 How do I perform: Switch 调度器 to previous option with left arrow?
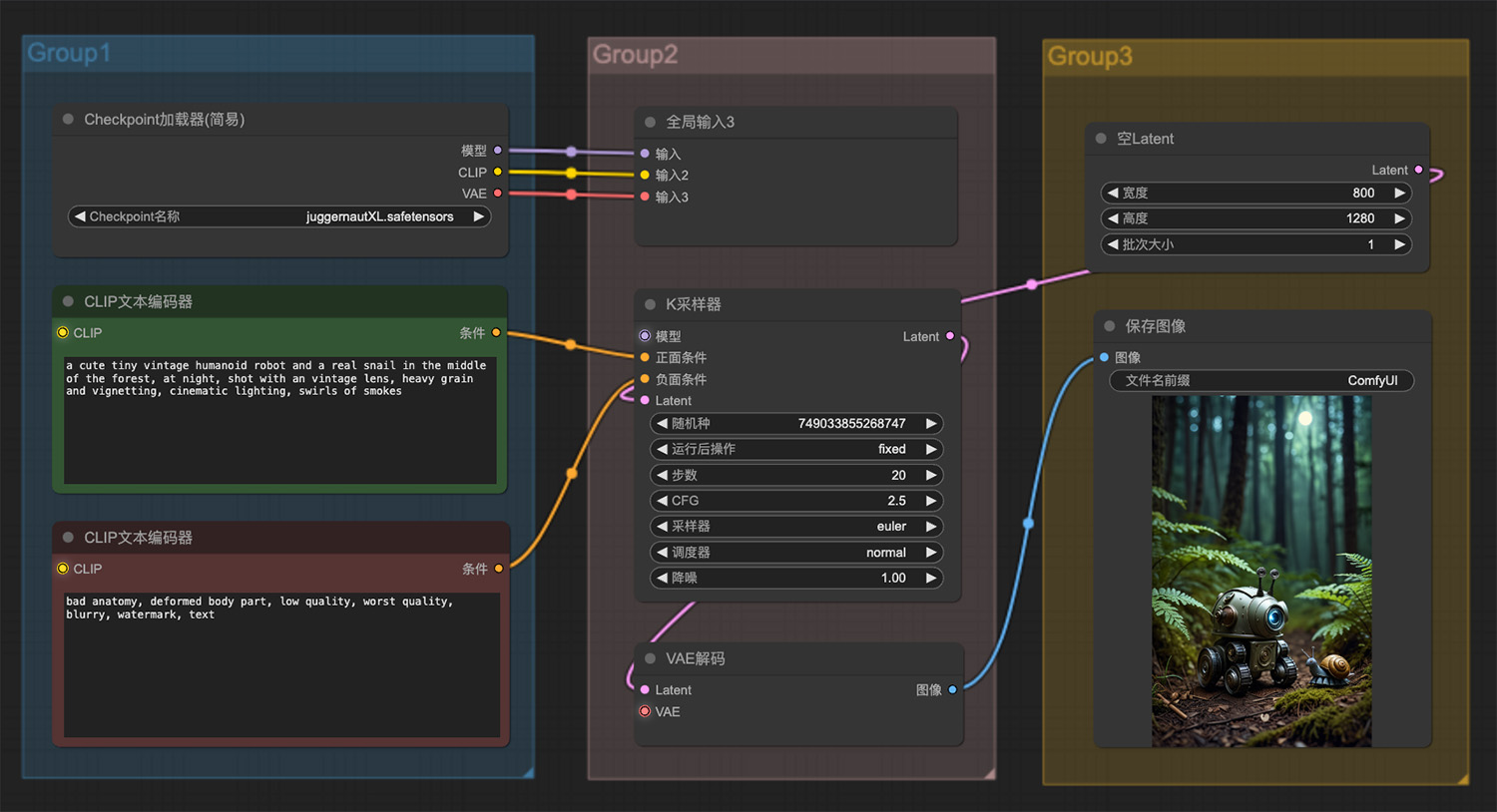click(662, 552)
